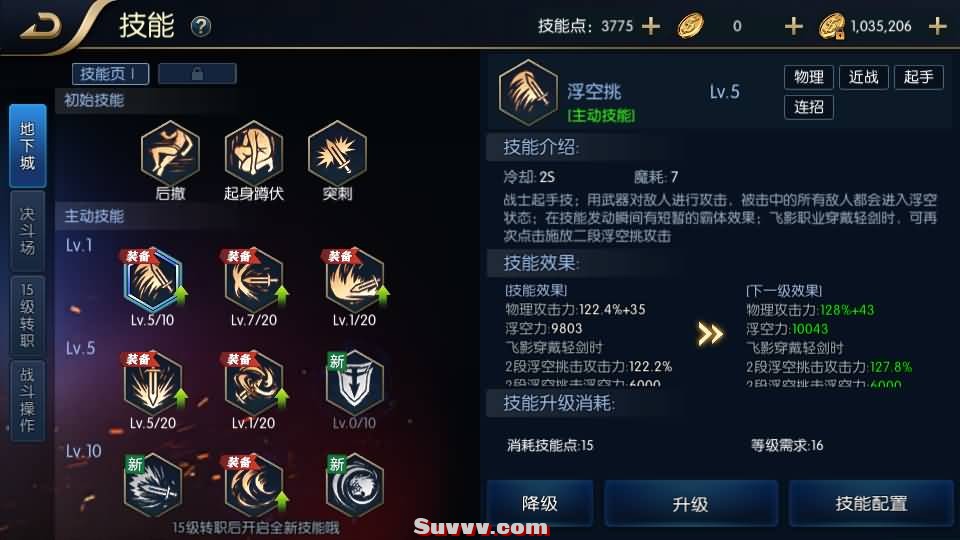Image resolution: width=960 pixels, height=540 pixels.
Task: Select the Lv.5/20 ground stab skill icon
Action: (152, 384)
